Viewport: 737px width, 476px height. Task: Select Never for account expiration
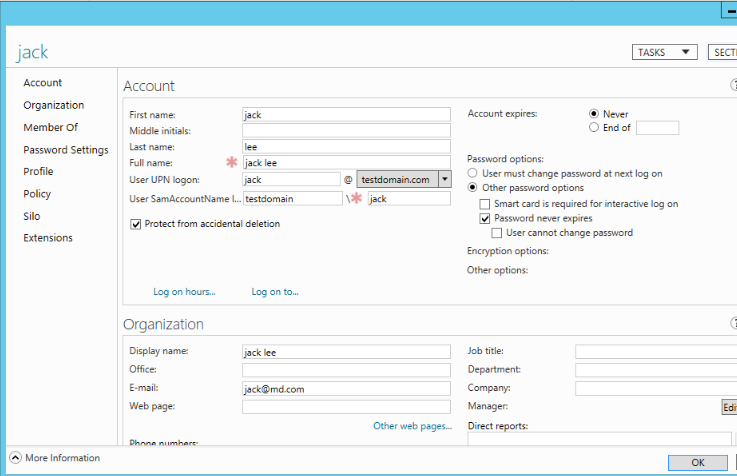tap(594, 114)
